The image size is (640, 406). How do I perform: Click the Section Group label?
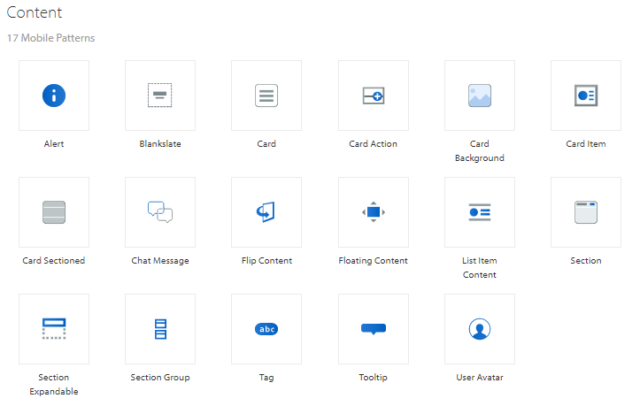[160, 377]
